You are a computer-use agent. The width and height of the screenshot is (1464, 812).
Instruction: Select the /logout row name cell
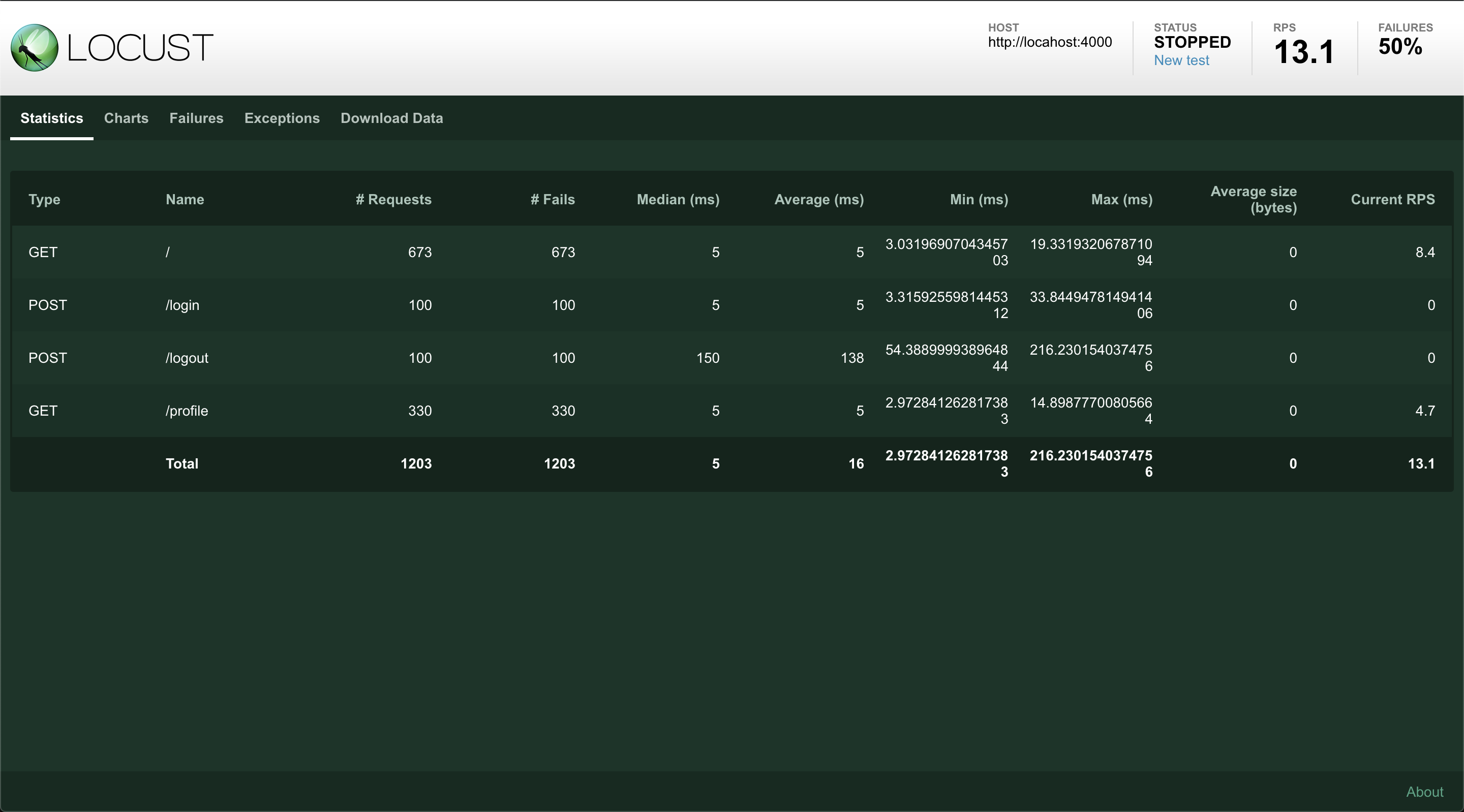pyautogui.click(x=187, y=358)
